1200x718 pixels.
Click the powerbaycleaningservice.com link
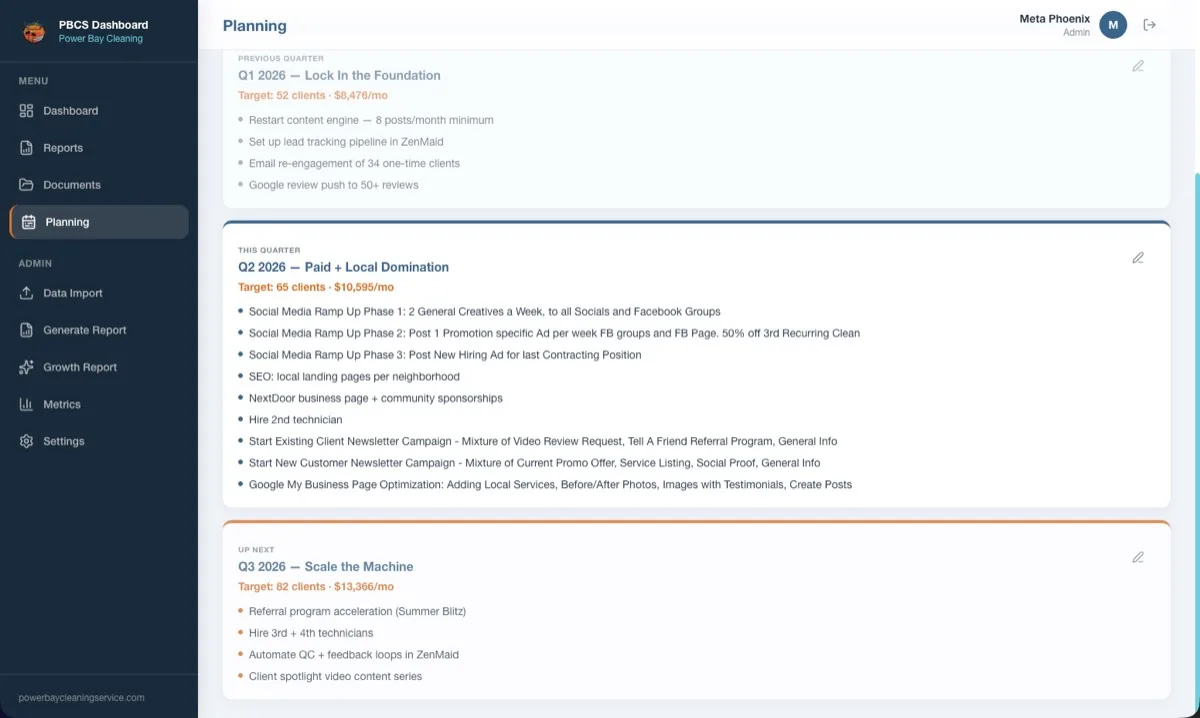[x=81, y=698]
